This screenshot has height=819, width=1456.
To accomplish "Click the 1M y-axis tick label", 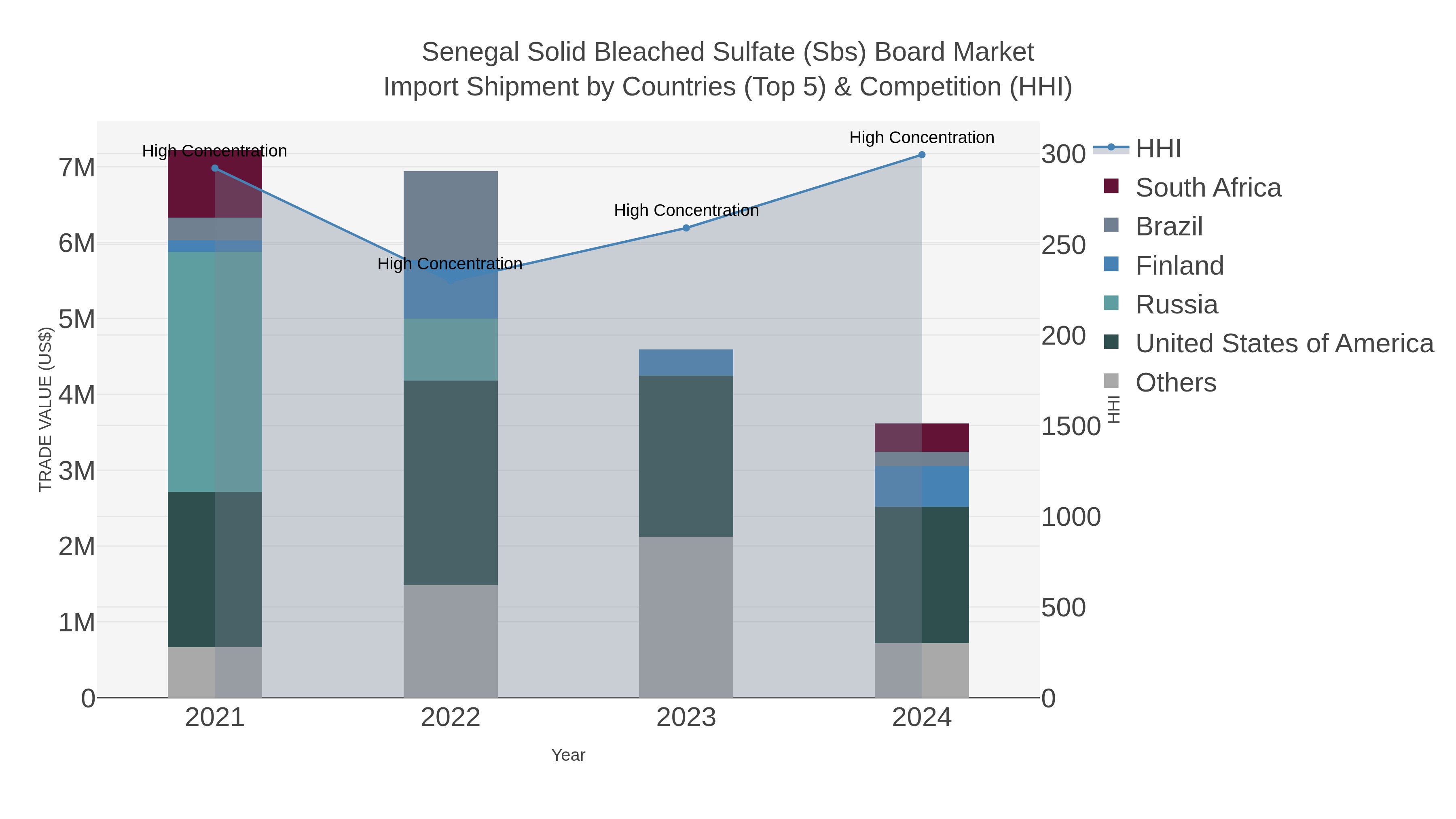I will point(77,622).
